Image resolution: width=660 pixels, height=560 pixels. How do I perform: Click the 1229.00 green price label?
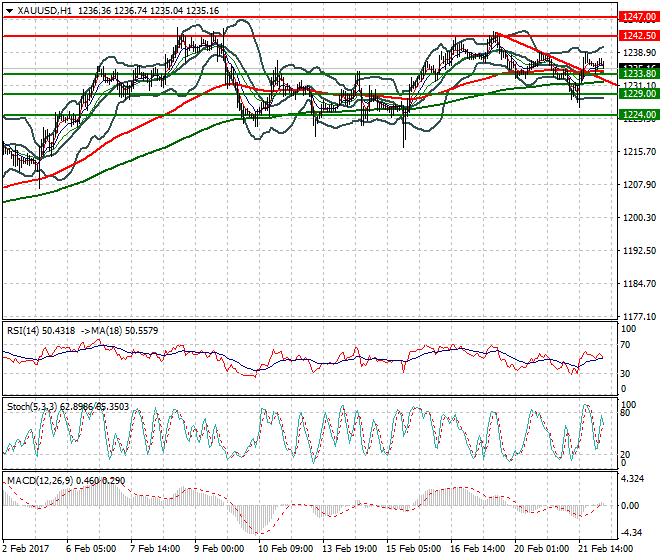639,94
